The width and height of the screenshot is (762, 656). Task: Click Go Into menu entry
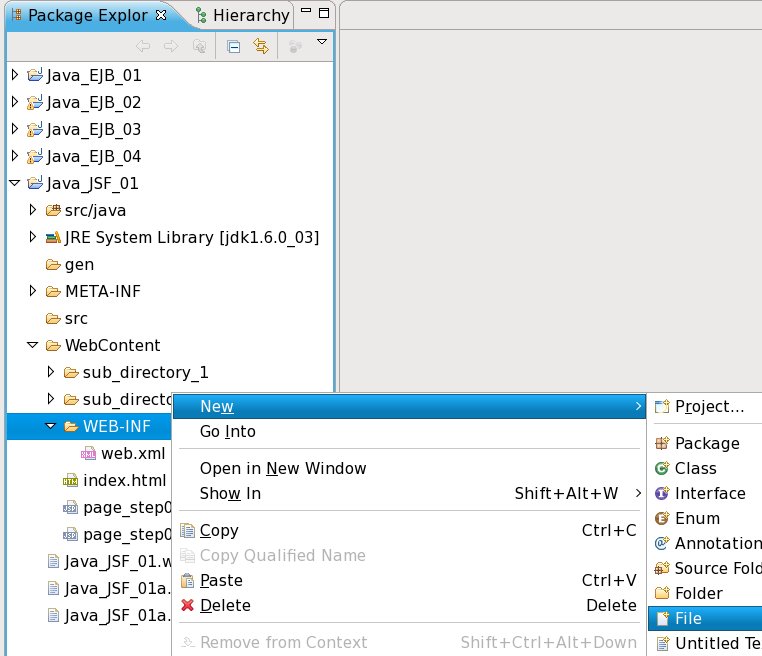(227, 432)
